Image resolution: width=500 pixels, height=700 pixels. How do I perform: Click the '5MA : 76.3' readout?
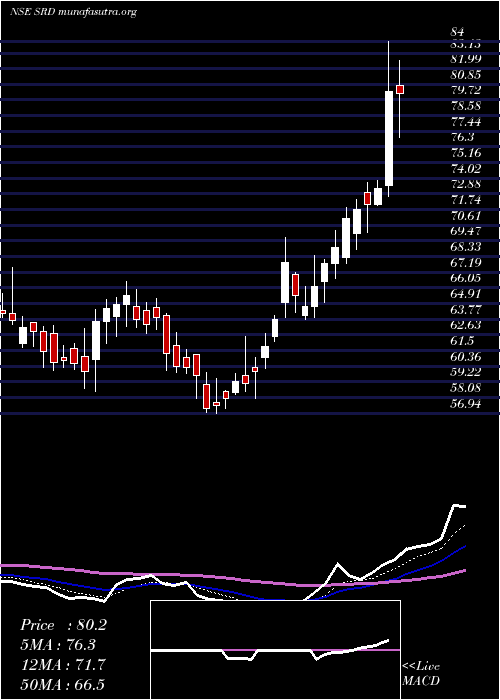click(58, 645)
